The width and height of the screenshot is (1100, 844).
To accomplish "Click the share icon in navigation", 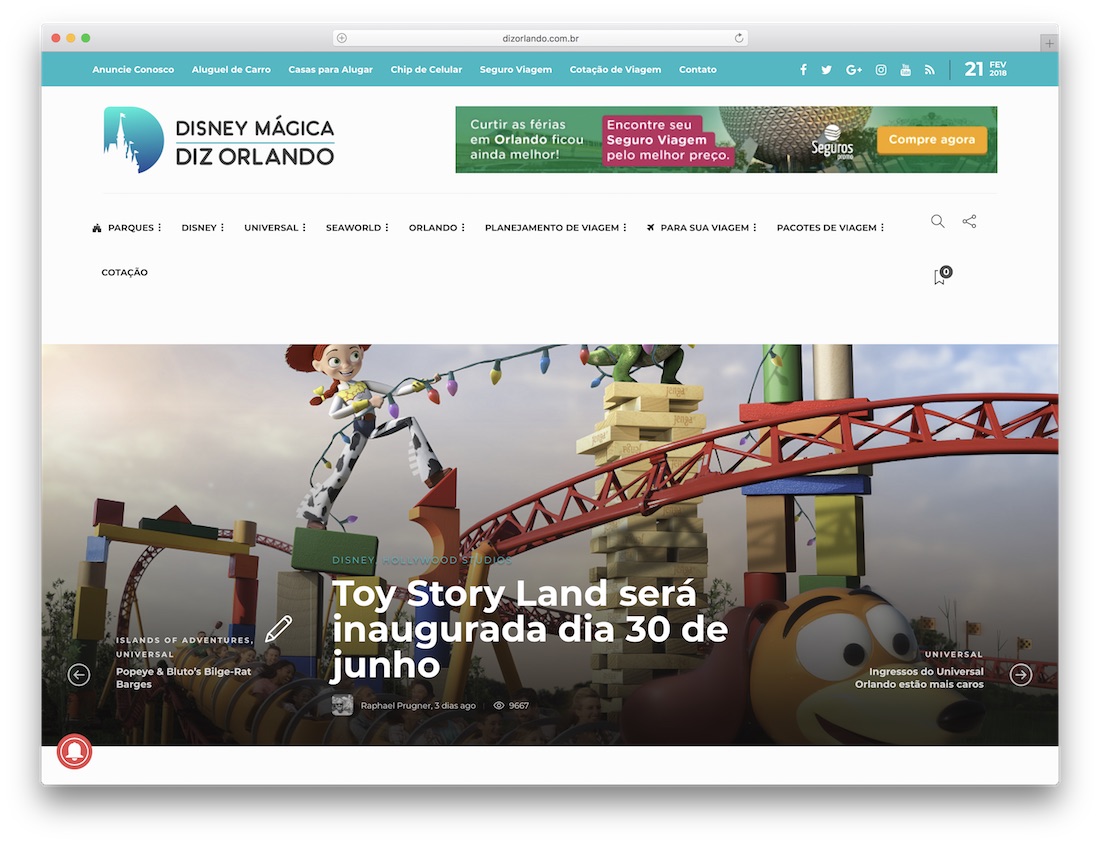I will (970, 221).
